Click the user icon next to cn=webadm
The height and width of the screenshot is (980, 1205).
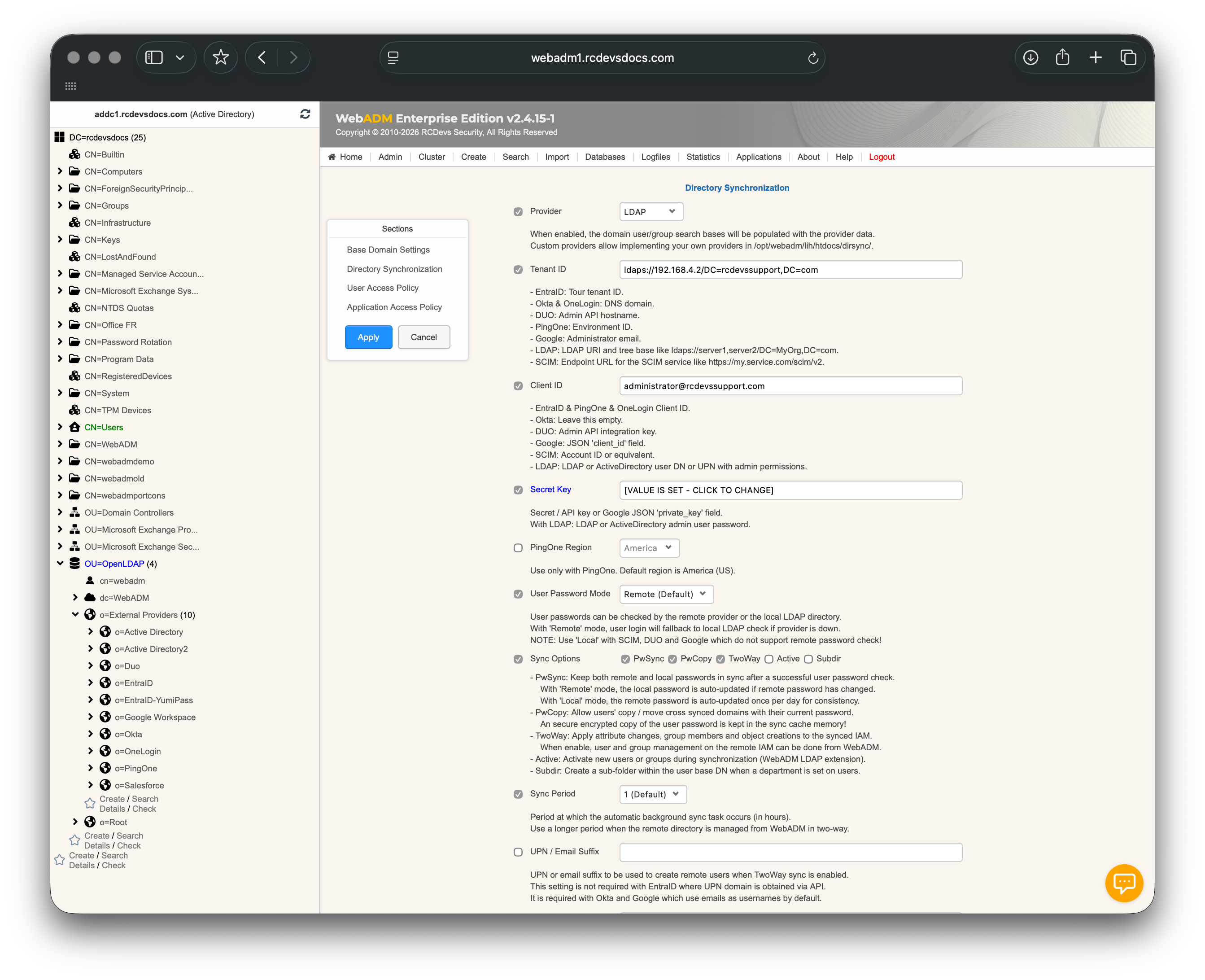(x=89, y=580)
